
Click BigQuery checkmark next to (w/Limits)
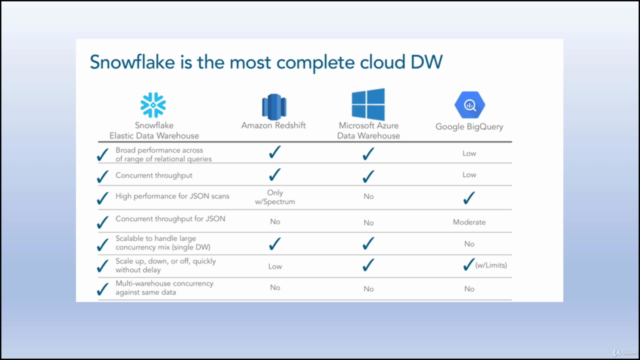[469, 264]
